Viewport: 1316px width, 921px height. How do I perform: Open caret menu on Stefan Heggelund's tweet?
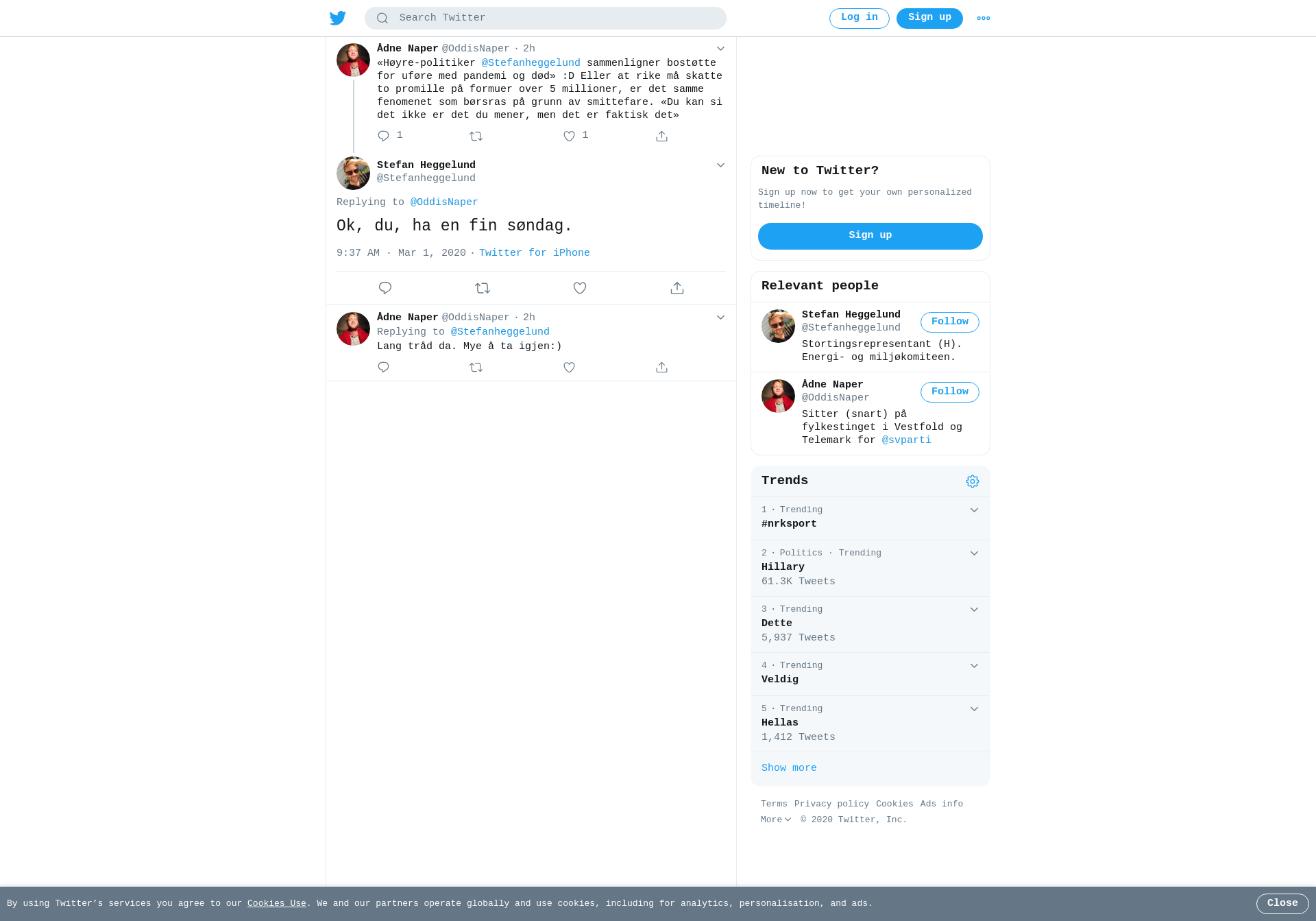[720, 165]
